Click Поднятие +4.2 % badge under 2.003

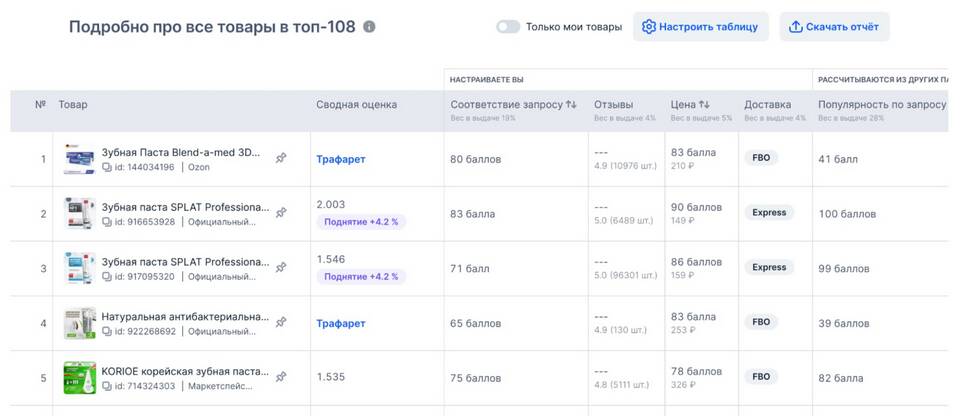click(x=361, y=222)
